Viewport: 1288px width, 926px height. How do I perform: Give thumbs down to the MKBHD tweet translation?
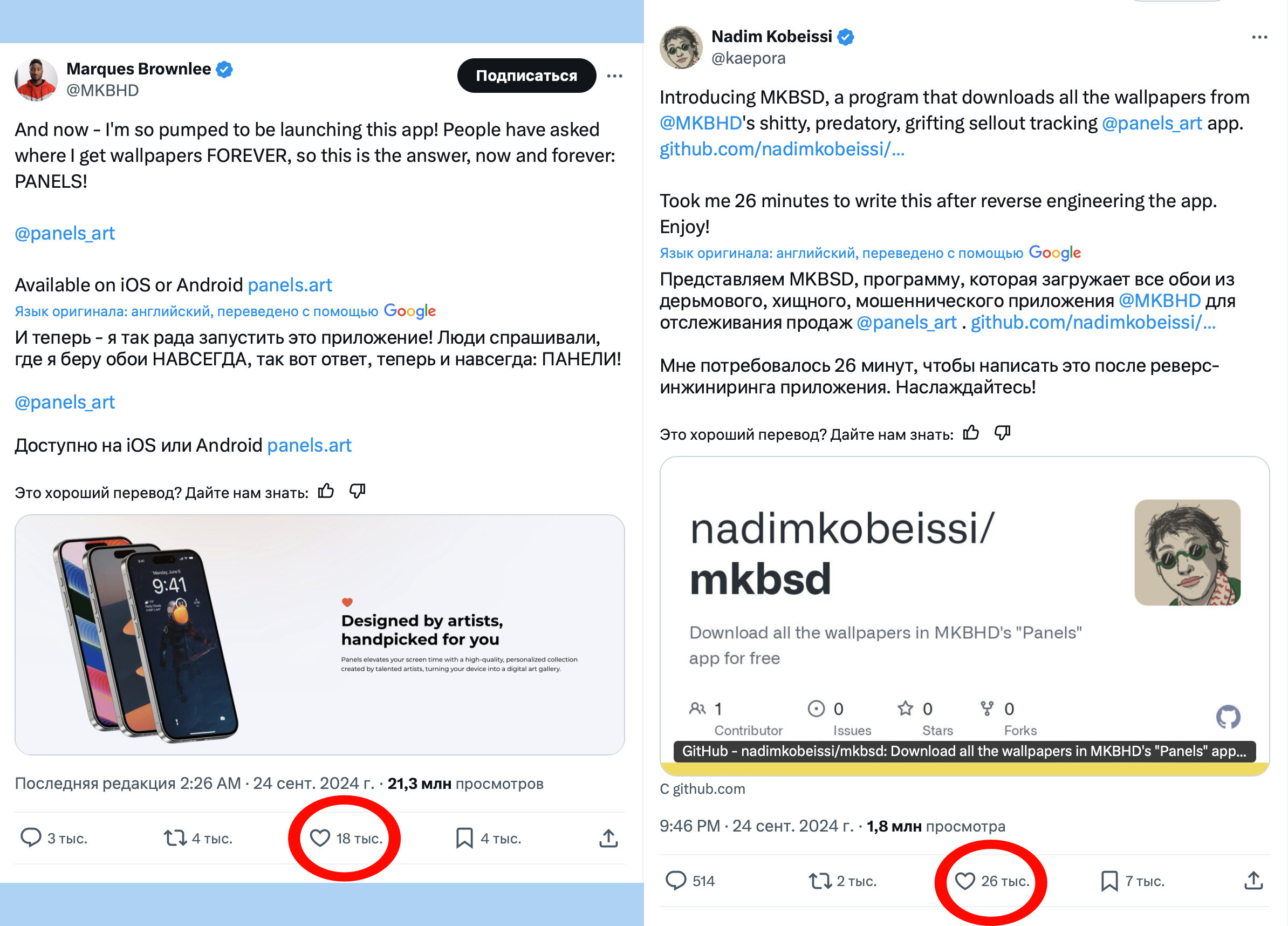357,491
